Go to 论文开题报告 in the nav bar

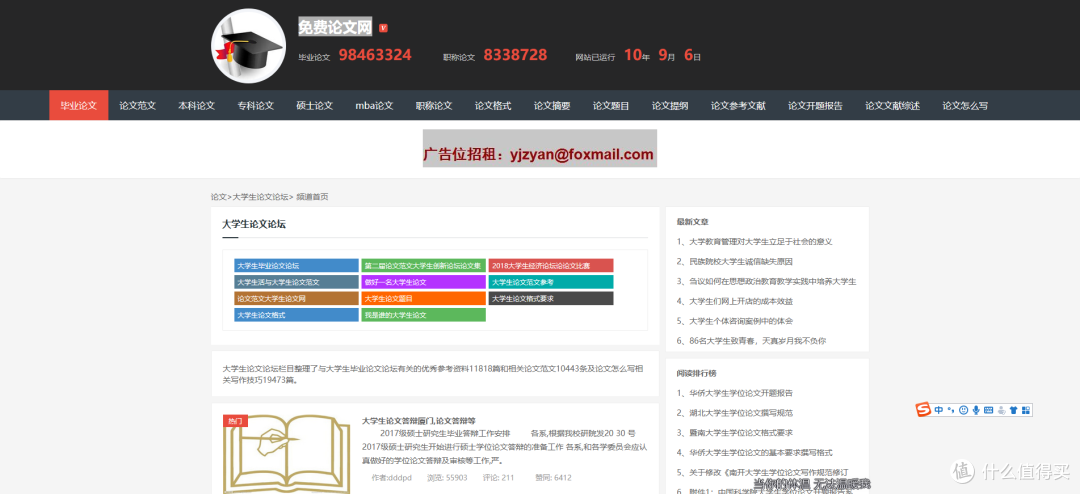click(816, 105)
